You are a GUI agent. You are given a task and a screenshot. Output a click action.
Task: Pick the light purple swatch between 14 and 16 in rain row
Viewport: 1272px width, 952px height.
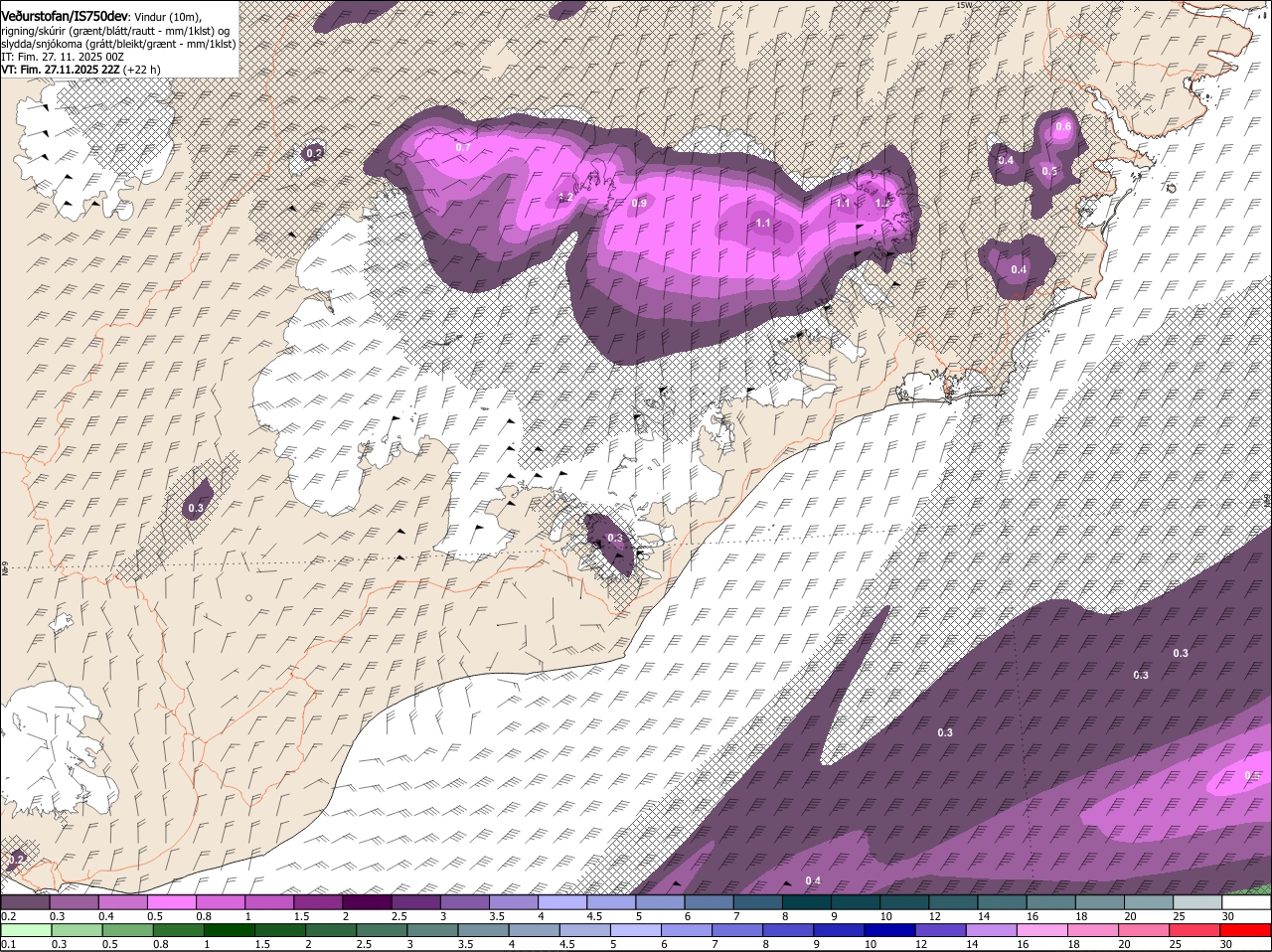click(994, 930)
